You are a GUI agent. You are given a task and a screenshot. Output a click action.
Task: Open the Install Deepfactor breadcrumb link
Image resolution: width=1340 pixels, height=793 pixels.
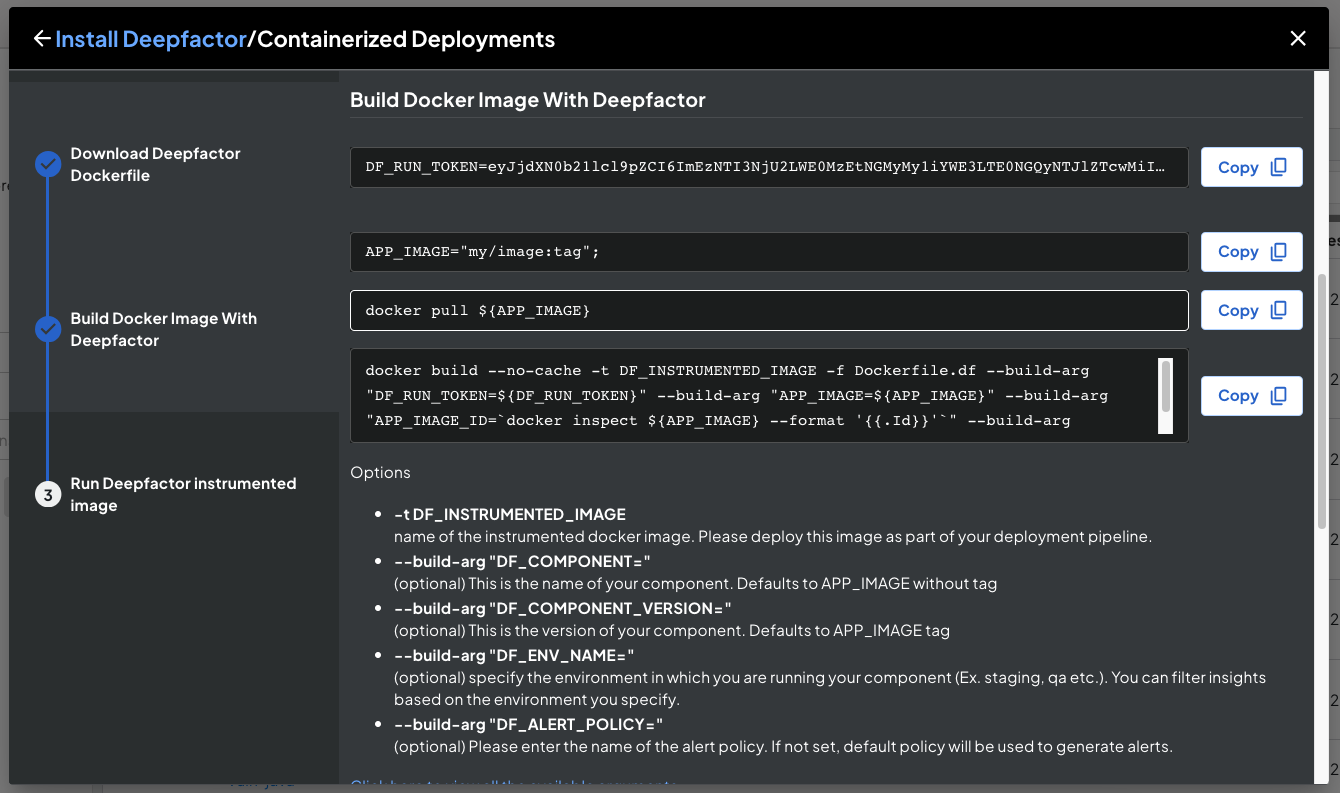[x=151, y=39]
